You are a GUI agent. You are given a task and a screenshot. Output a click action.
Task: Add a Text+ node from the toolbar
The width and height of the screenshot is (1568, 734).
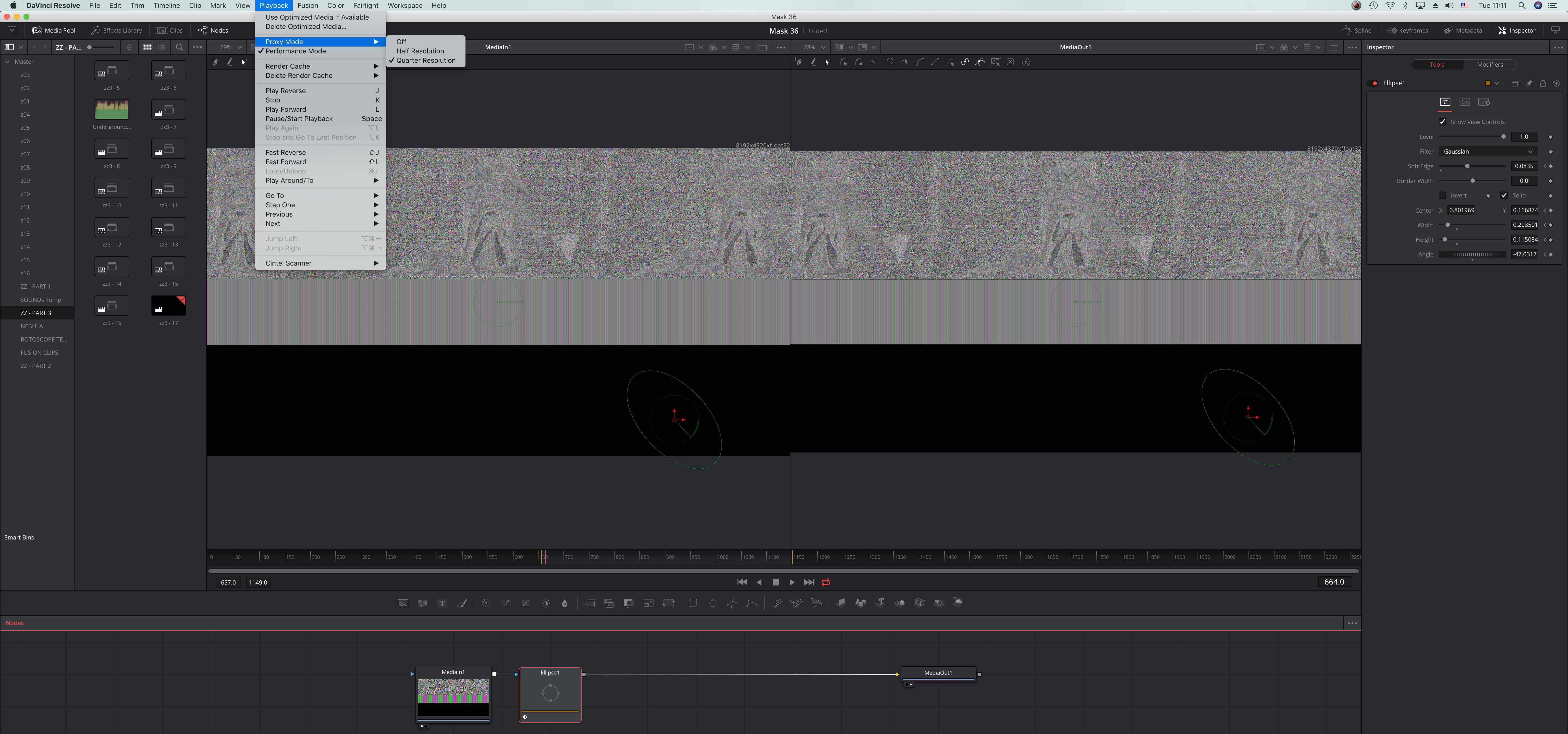[442, 603]
